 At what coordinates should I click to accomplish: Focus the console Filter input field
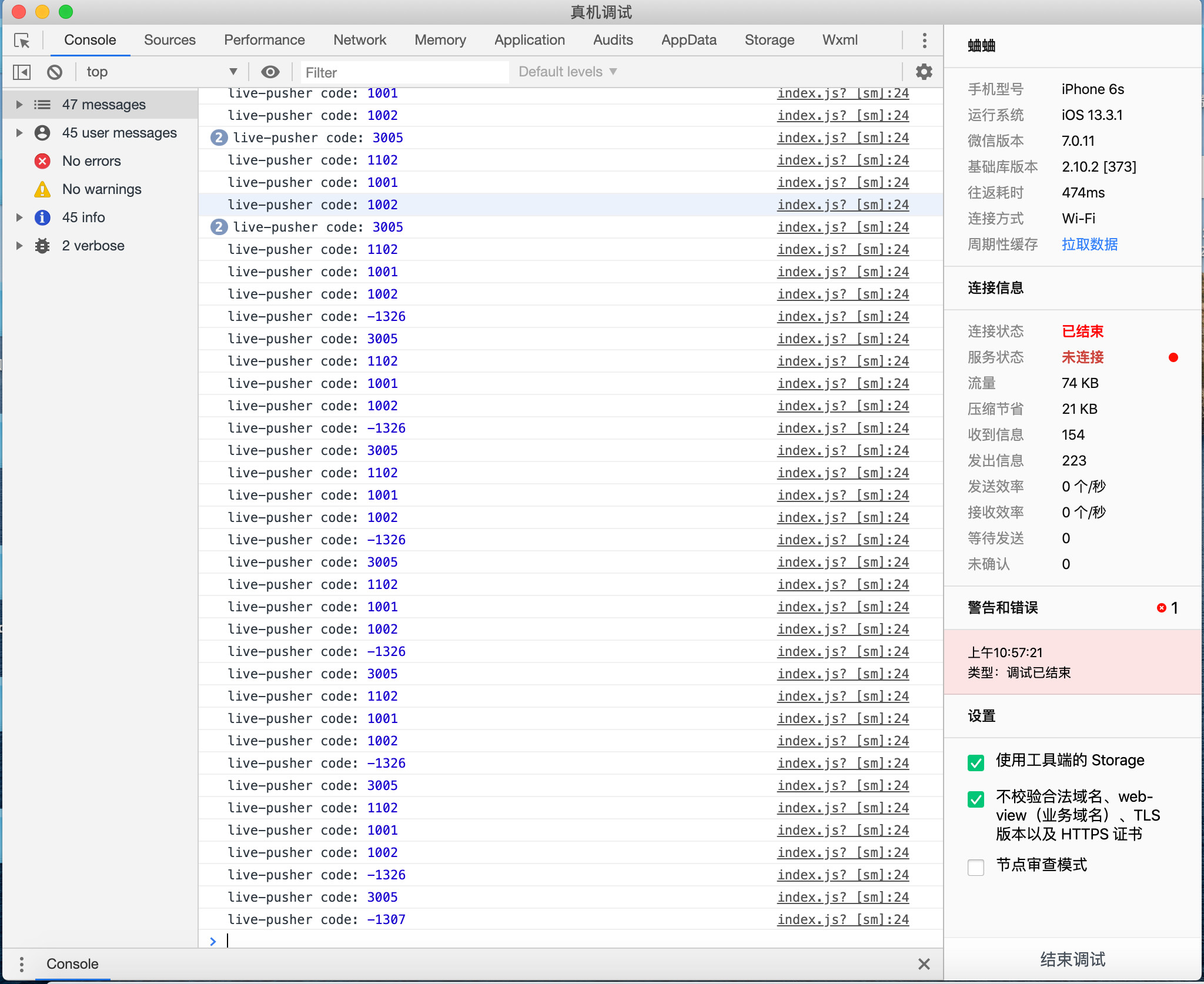(404, 72)
